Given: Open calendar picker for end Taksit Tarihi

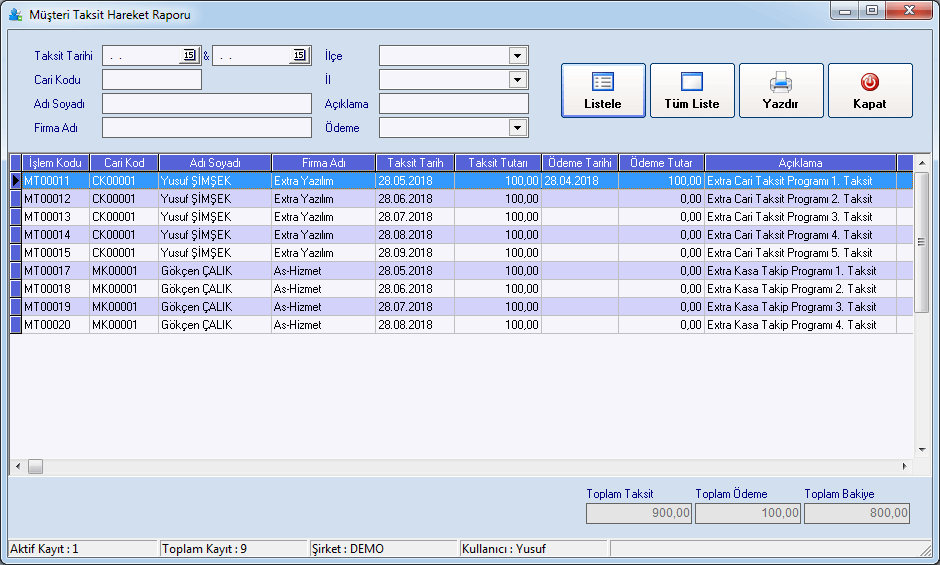Looking at the screenshot, I should click(x=299, y=55).
